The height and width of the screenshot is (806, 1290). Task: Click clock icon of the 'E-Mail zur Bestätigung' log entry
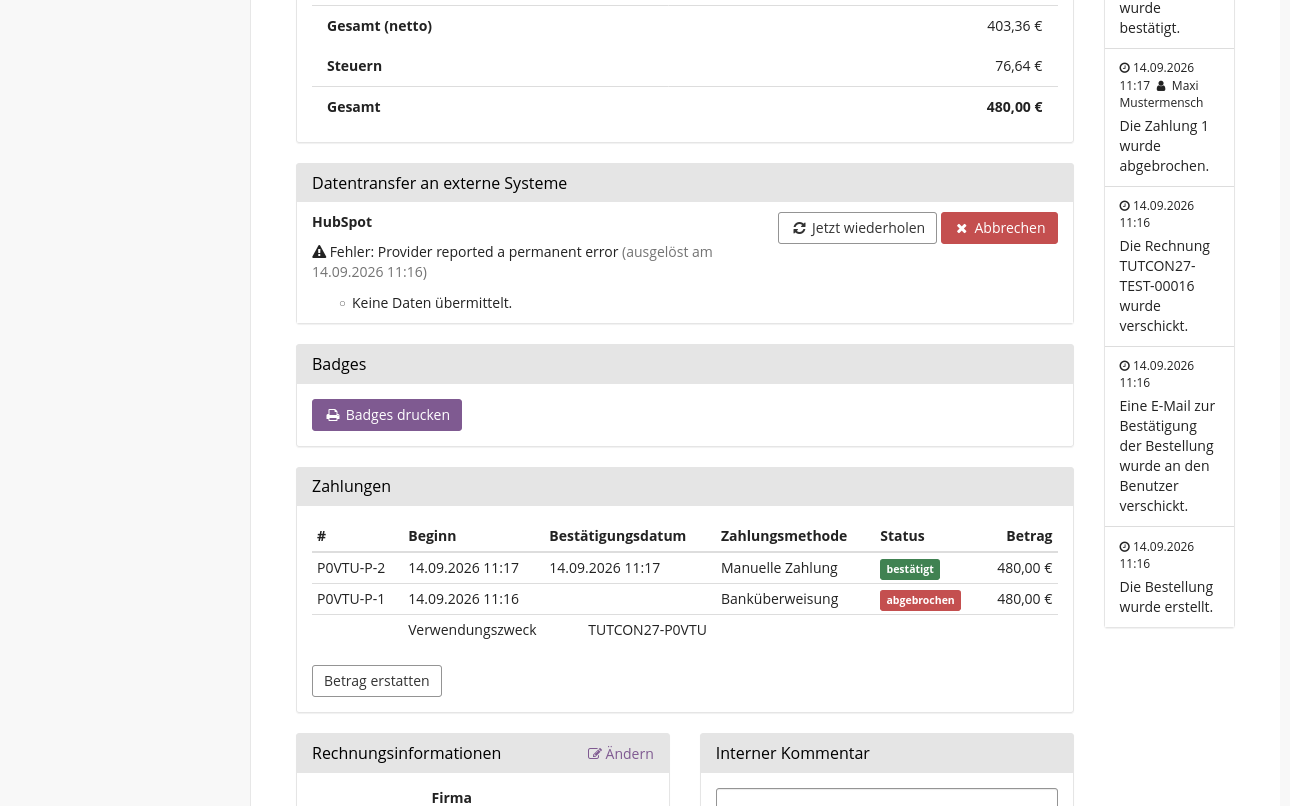[1124, 366]
